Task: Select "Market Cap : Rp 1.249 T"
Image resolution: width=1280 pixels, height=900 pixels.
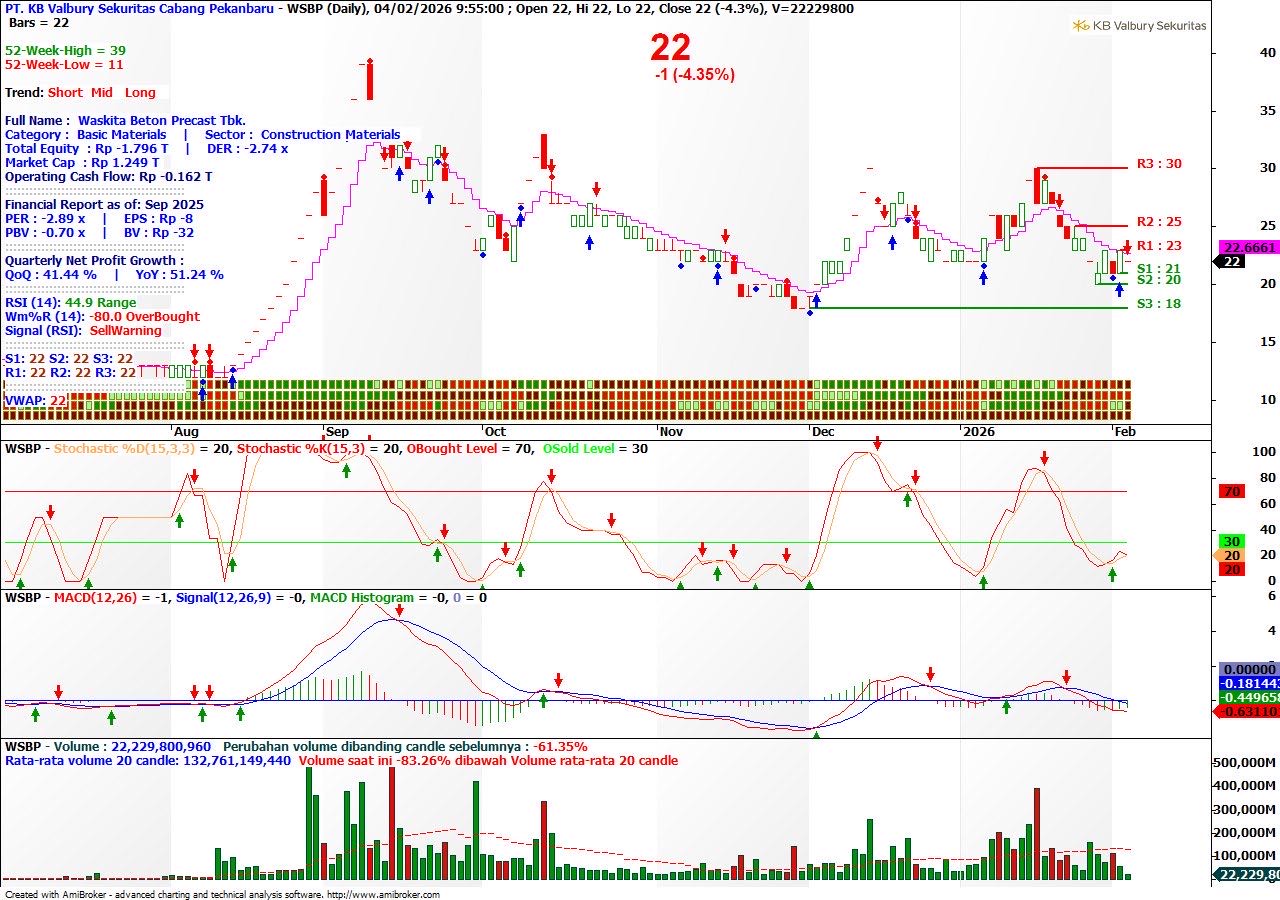Action: point(82,162)
